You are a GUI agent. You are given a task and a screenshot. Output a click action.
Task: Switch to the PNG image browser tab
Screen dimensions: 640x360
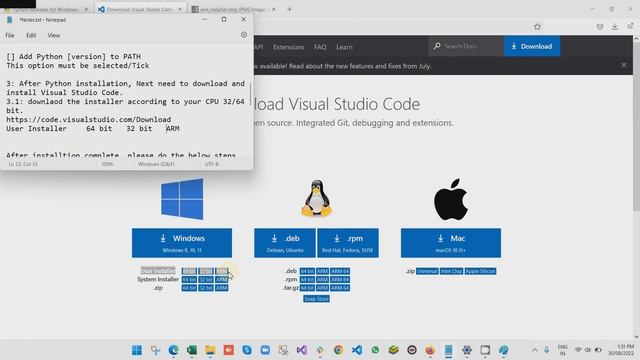tap(233, 9)
